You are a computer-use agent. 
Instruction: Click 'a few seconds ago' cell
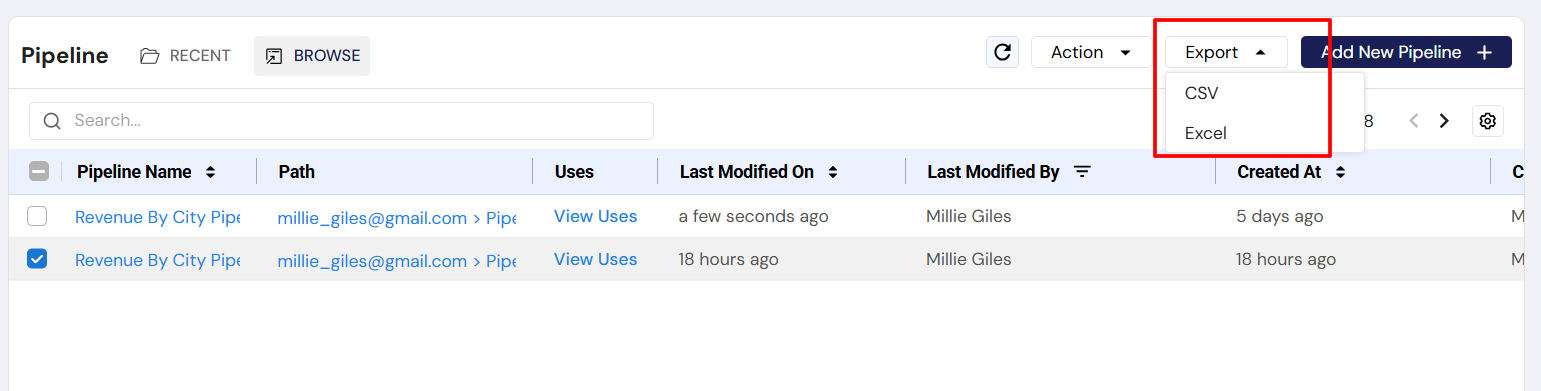[x=754, y=216]
